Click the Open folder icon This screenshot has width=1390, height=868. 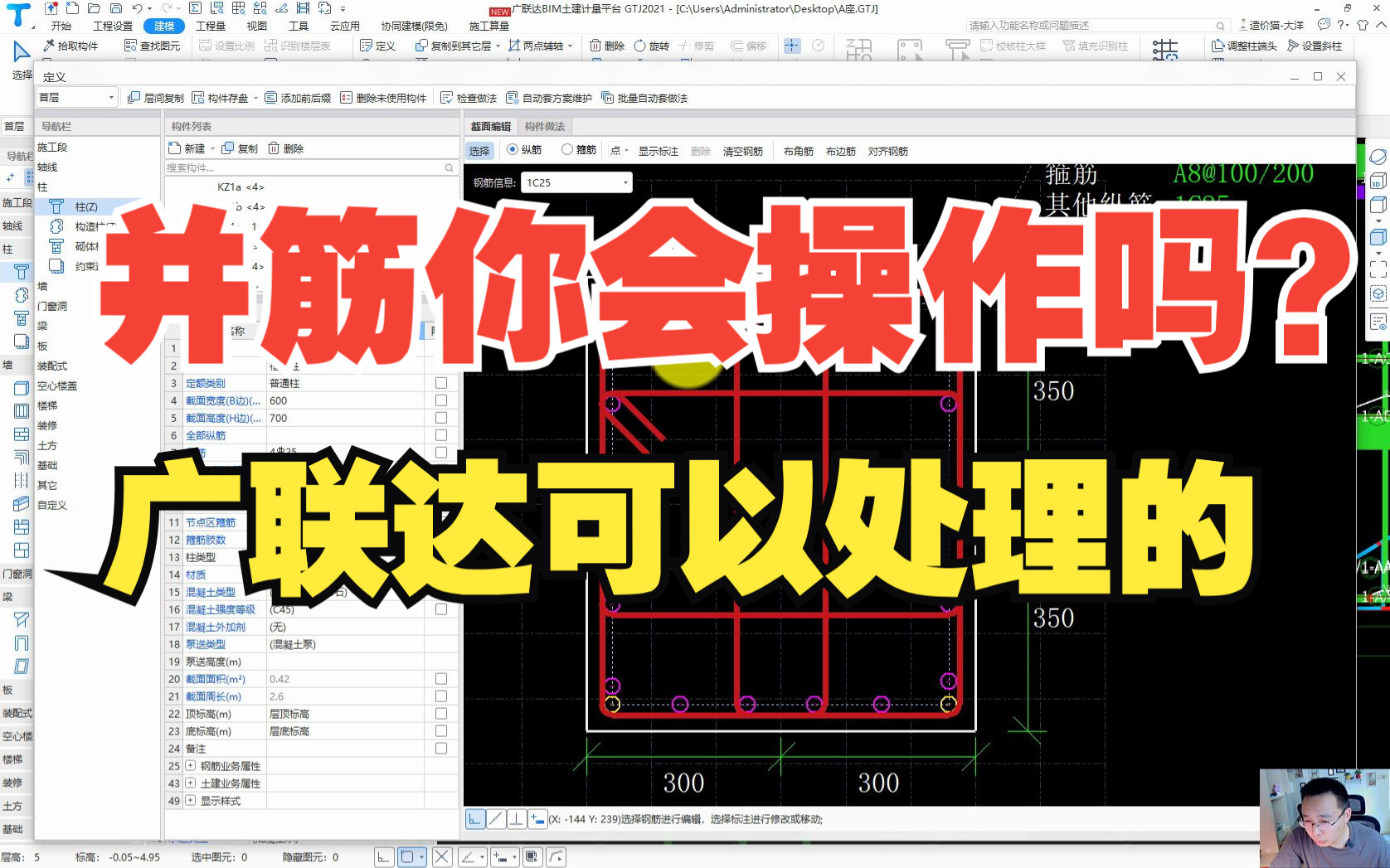(x=95, y=8)
